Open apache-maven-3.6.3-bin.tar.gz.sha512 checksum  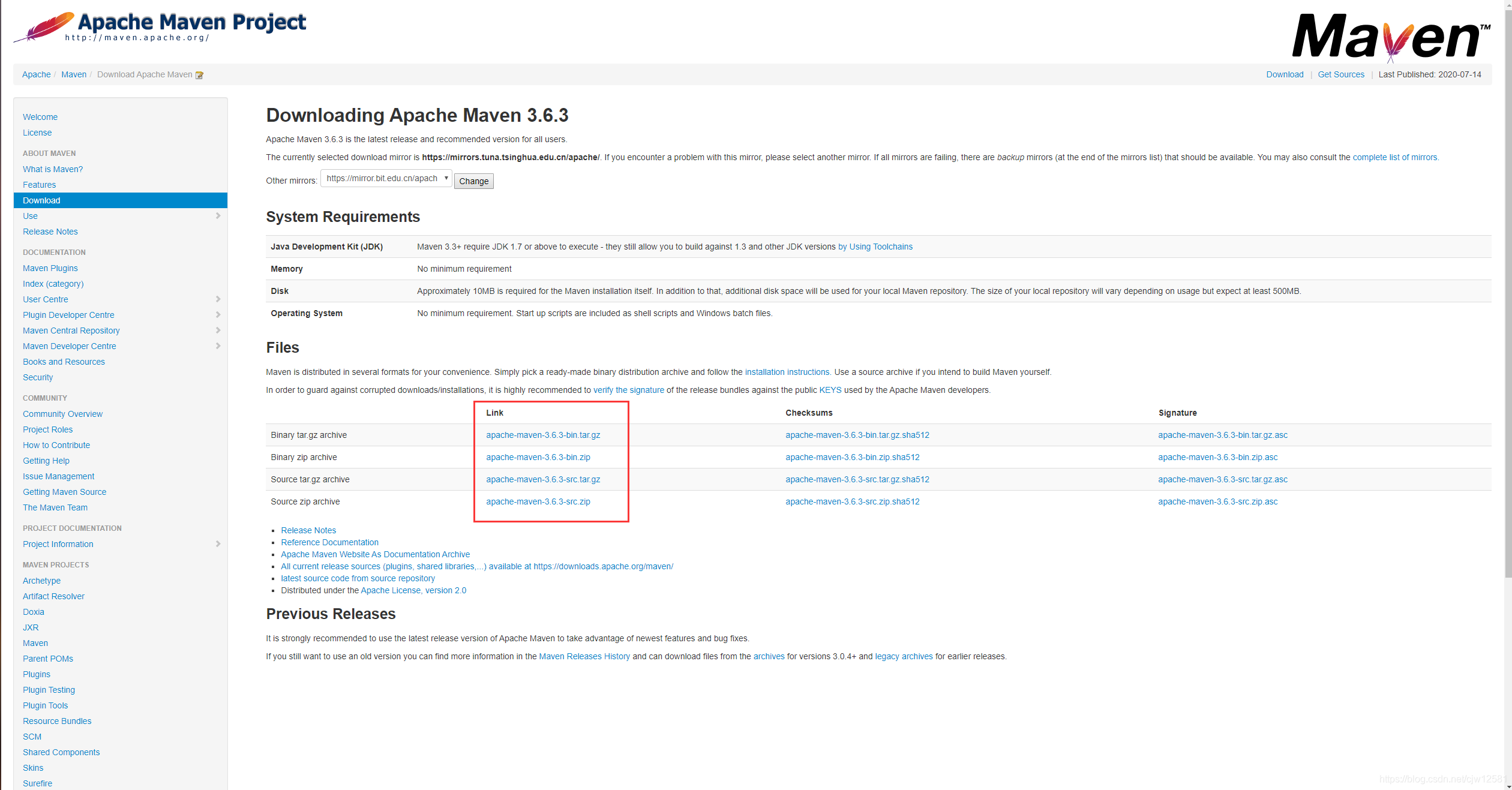tap(857, 435)
